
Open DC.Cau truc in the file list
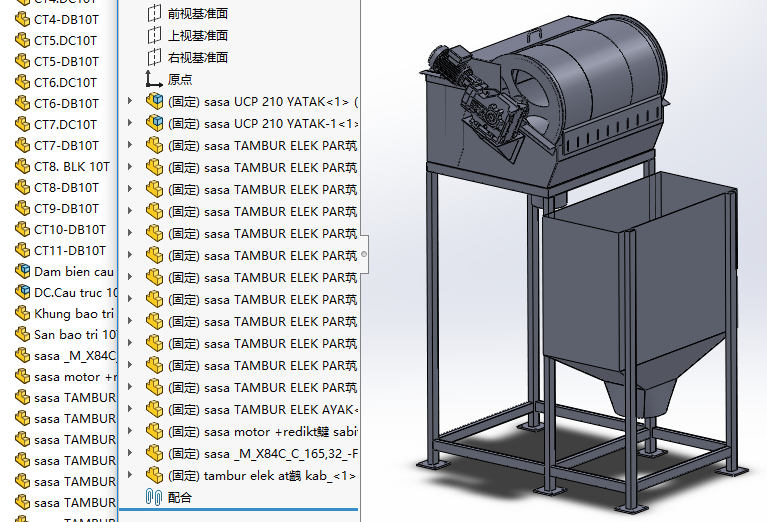(76, 293)
